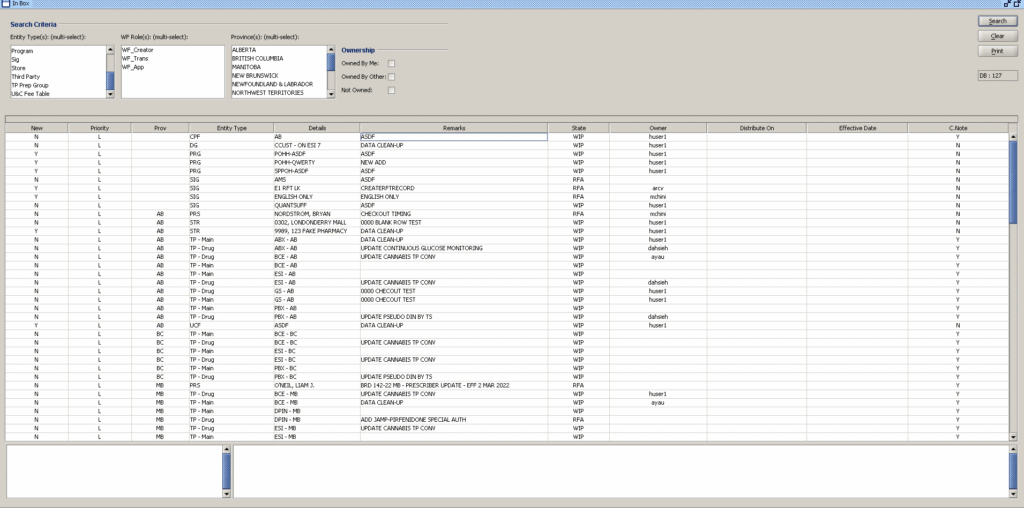Click the Print button

pyautogui.click(x=997, y=51)
